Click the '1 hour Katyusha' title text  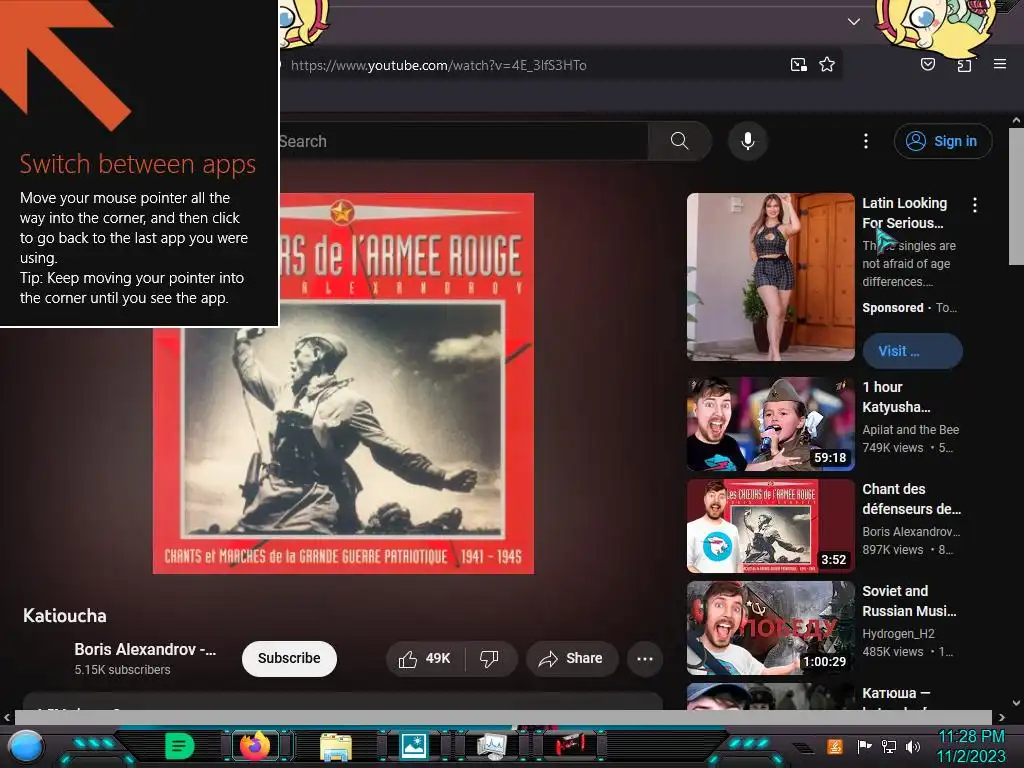pos(896,397)
